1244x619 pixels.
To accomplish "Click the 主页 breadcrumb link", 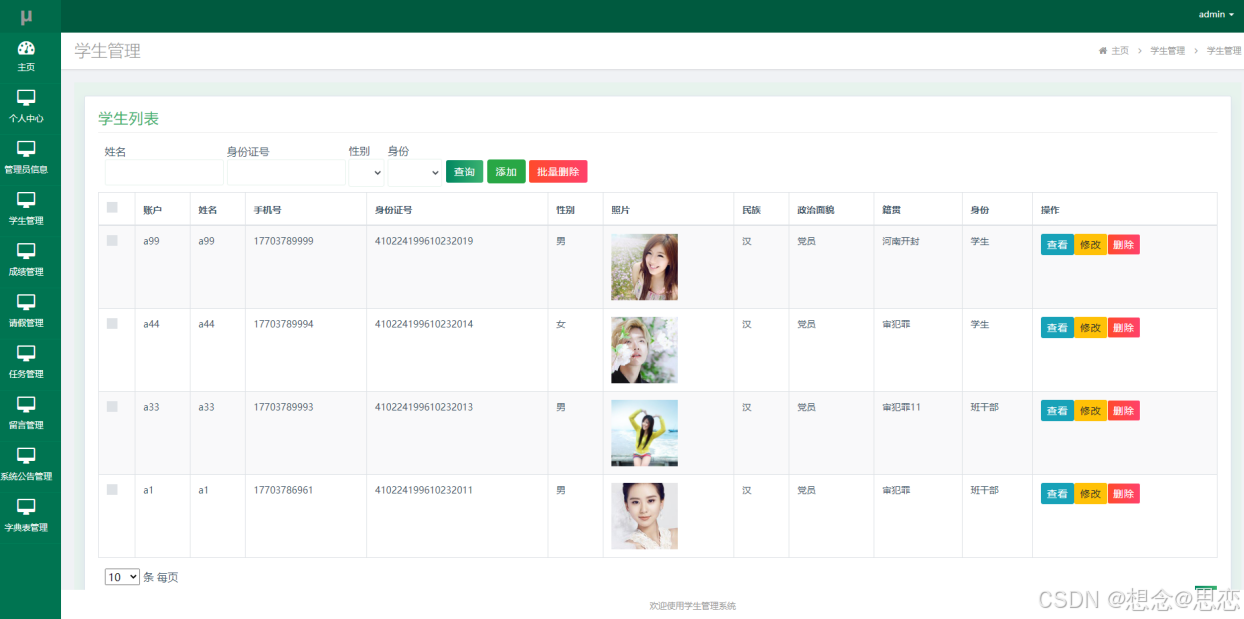I will 1120,51.
